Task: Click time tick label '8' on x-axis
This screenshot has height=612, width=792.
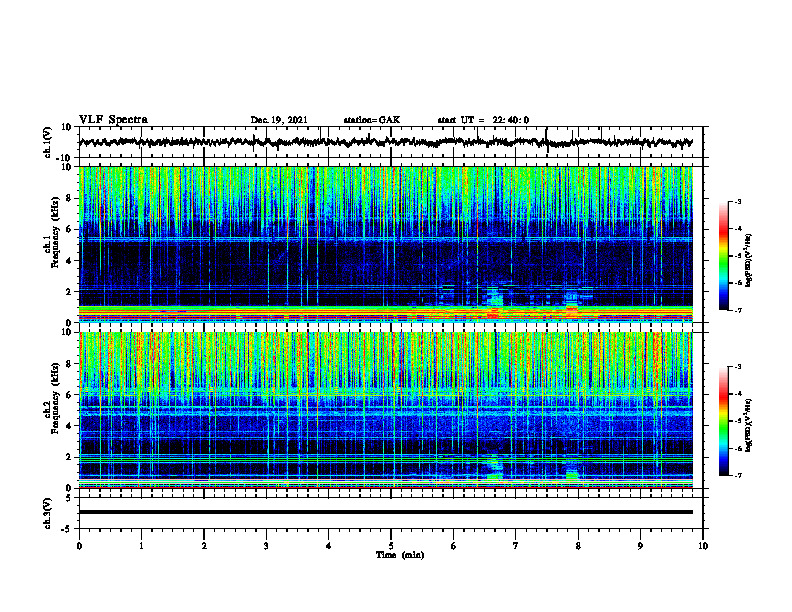Action: (x=578, y=546)
